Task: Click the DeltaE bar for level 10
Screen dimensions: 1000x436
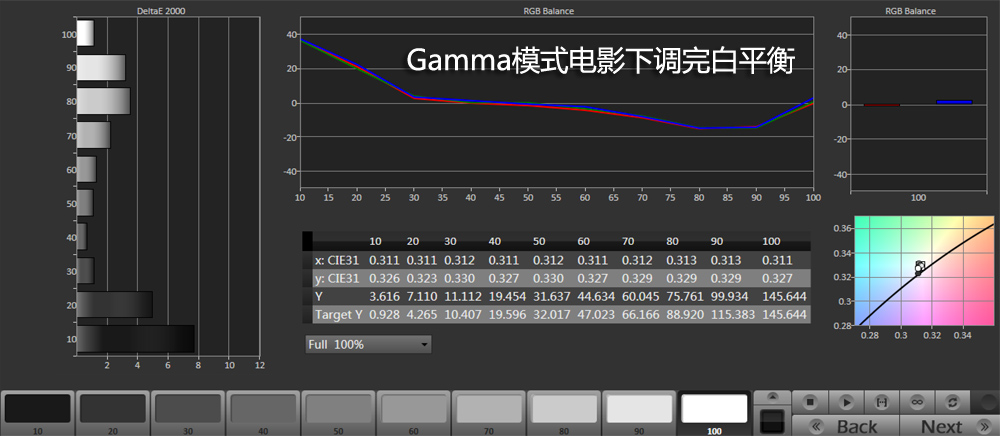Action: point(136,338)
